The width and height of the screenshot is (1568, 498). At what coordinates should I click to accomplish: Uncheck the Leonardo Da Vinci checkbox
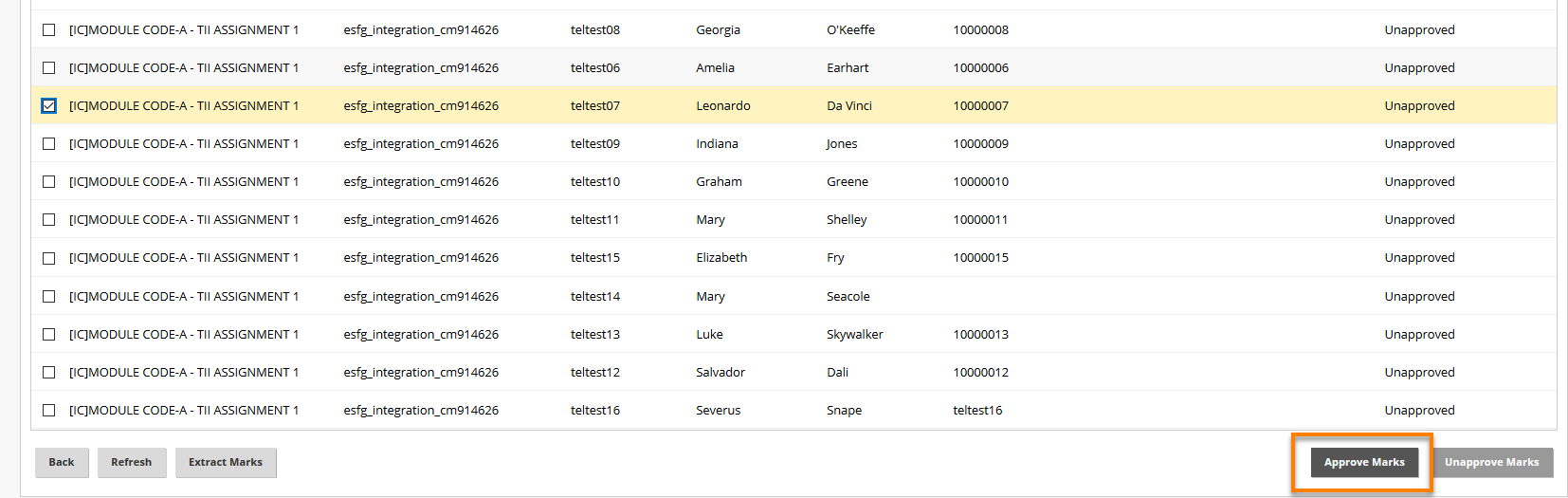tap(49, 106)
